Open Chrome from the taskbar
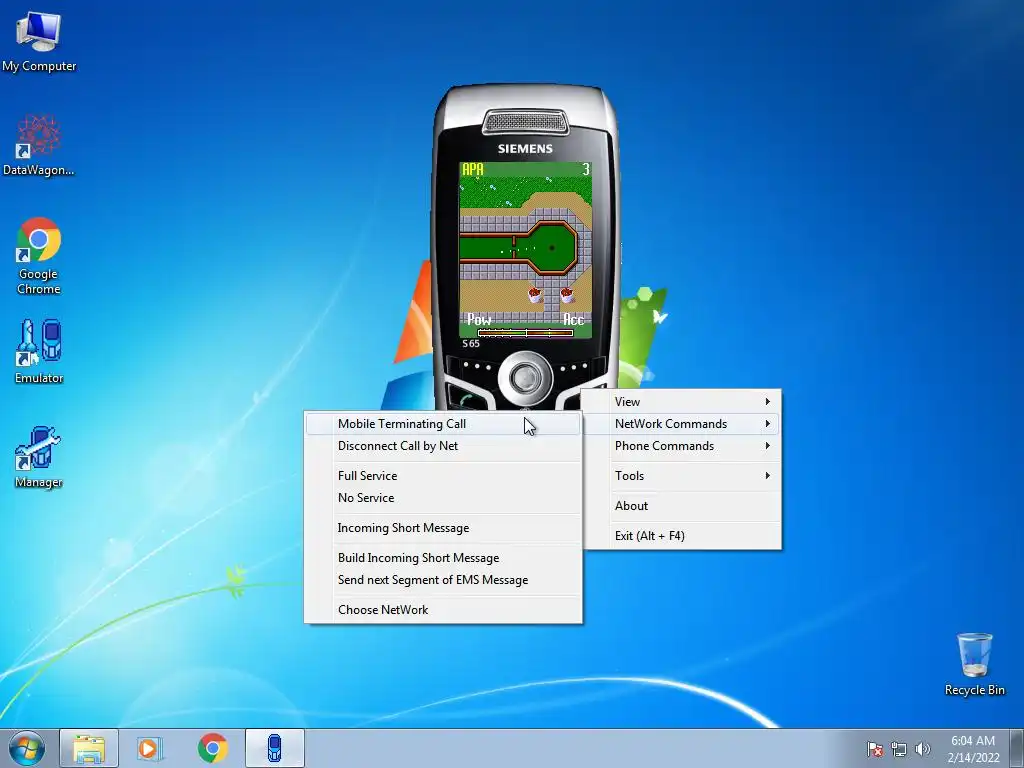This screenshot has height=768, width=1024. click(x=212, y=748)
